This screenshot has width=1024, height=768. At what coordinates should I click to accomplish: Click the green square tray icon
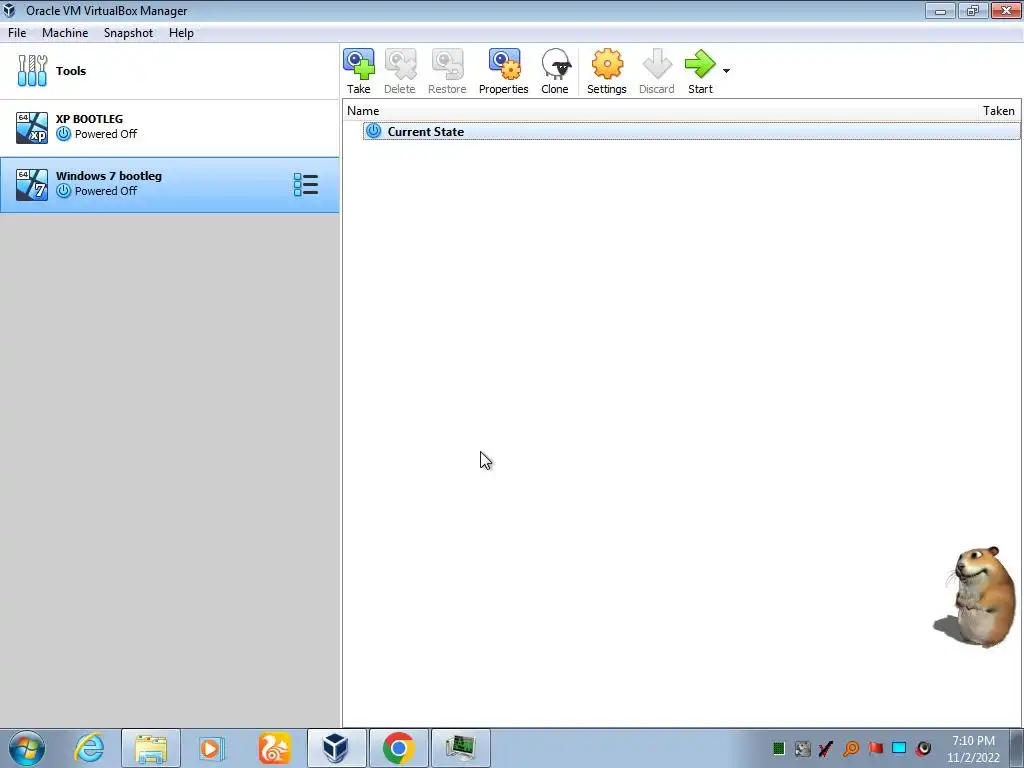(x=778, y=748)
